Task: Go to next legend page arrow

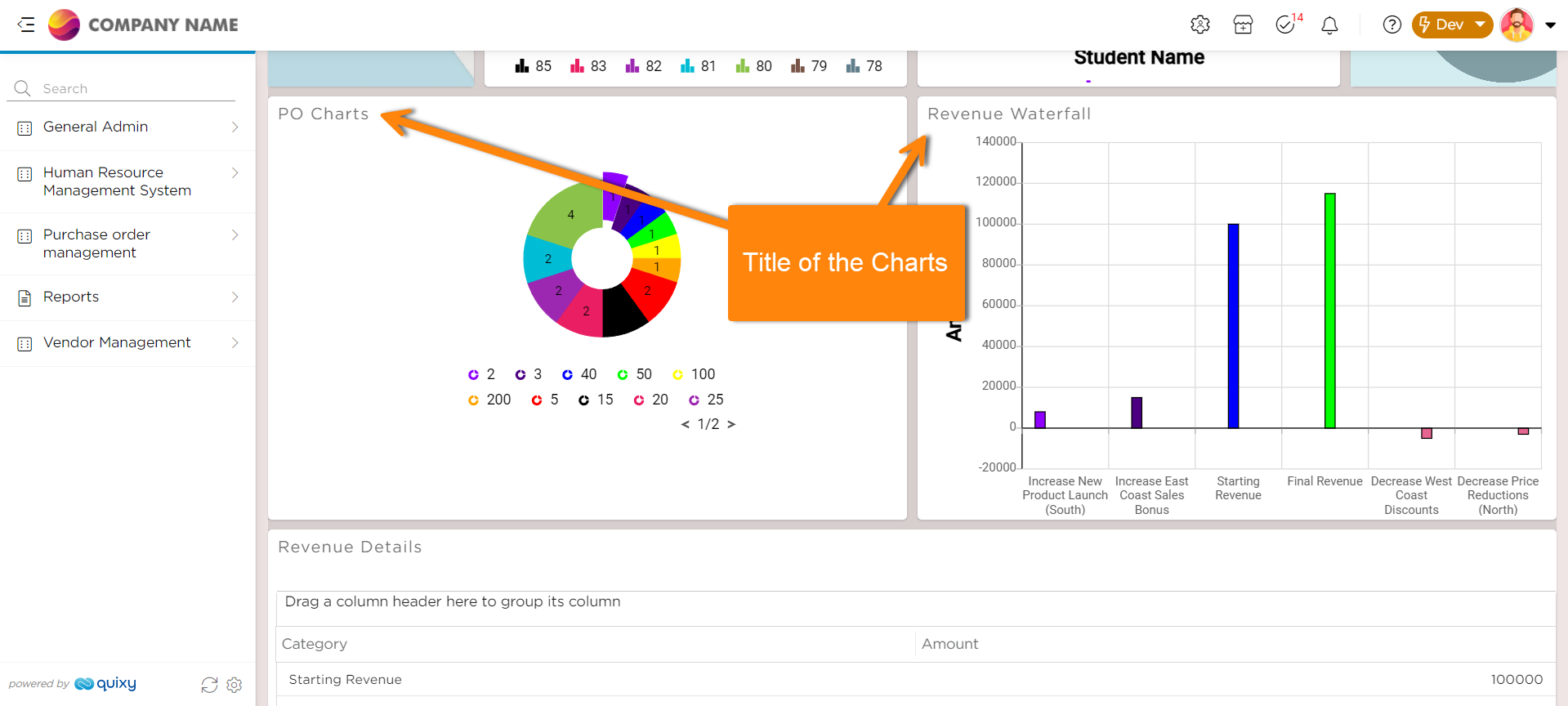Action: click(x=731, y=424)
